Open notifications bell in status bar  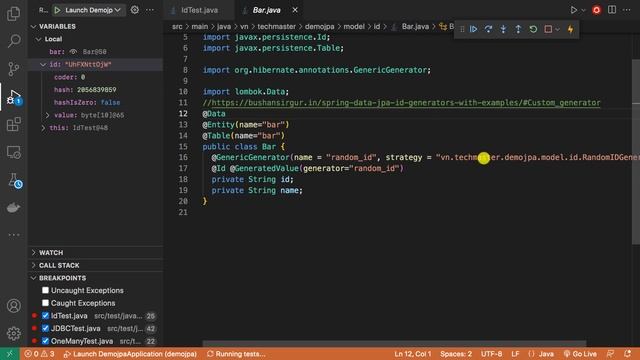627,354
